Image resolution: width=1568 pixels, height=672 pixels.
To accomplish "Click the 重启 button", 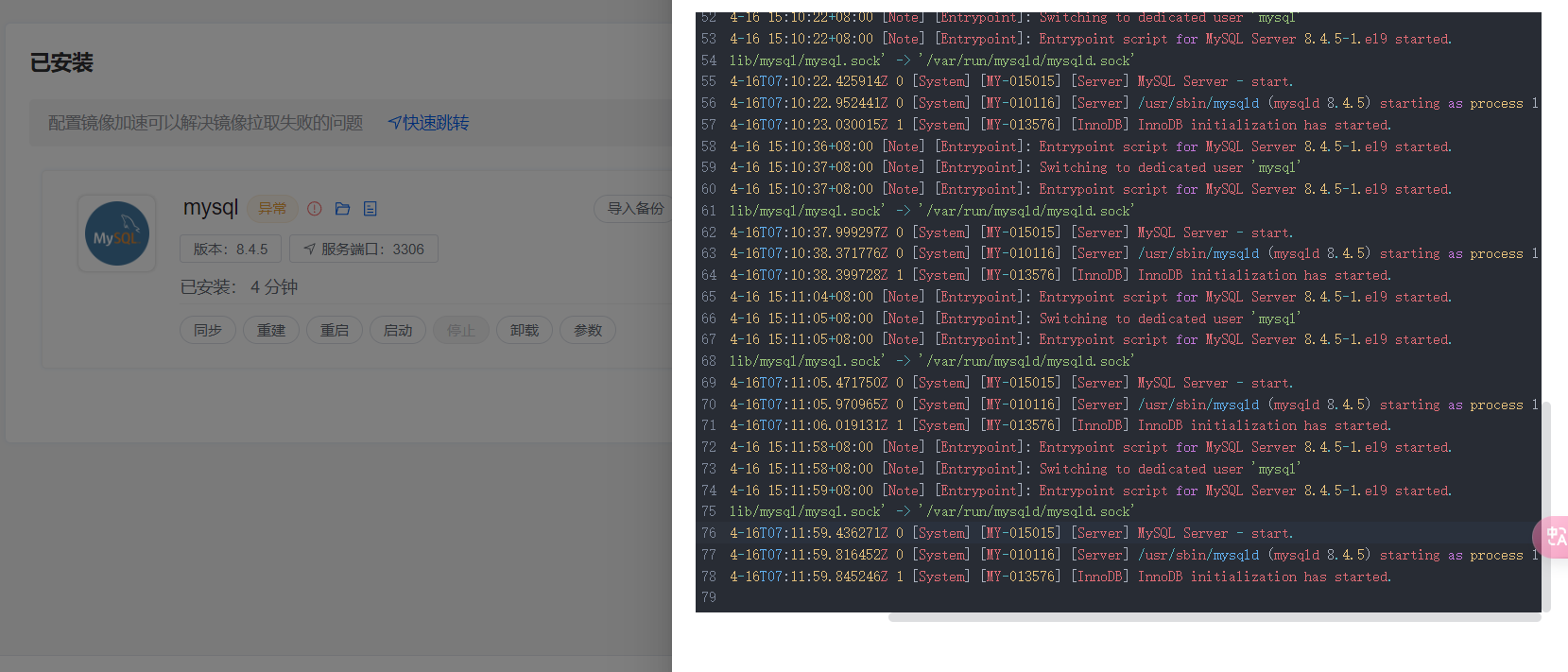I will 335,330.
